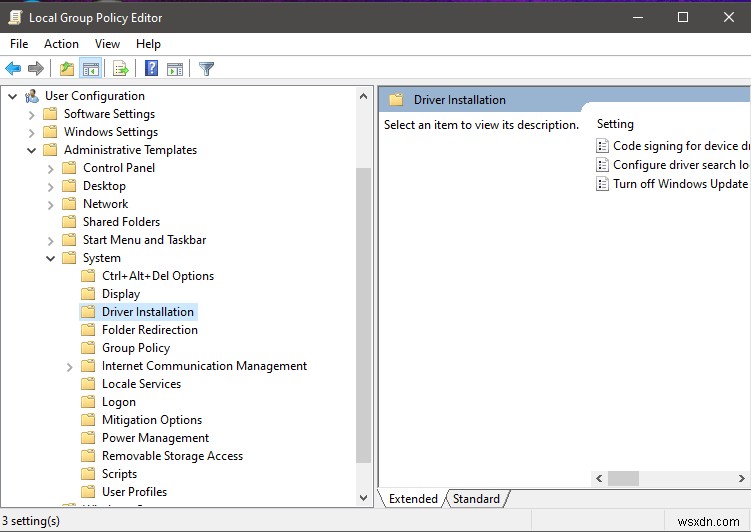
Task: Click the User Configuration user icon
Action: point(32,96)
